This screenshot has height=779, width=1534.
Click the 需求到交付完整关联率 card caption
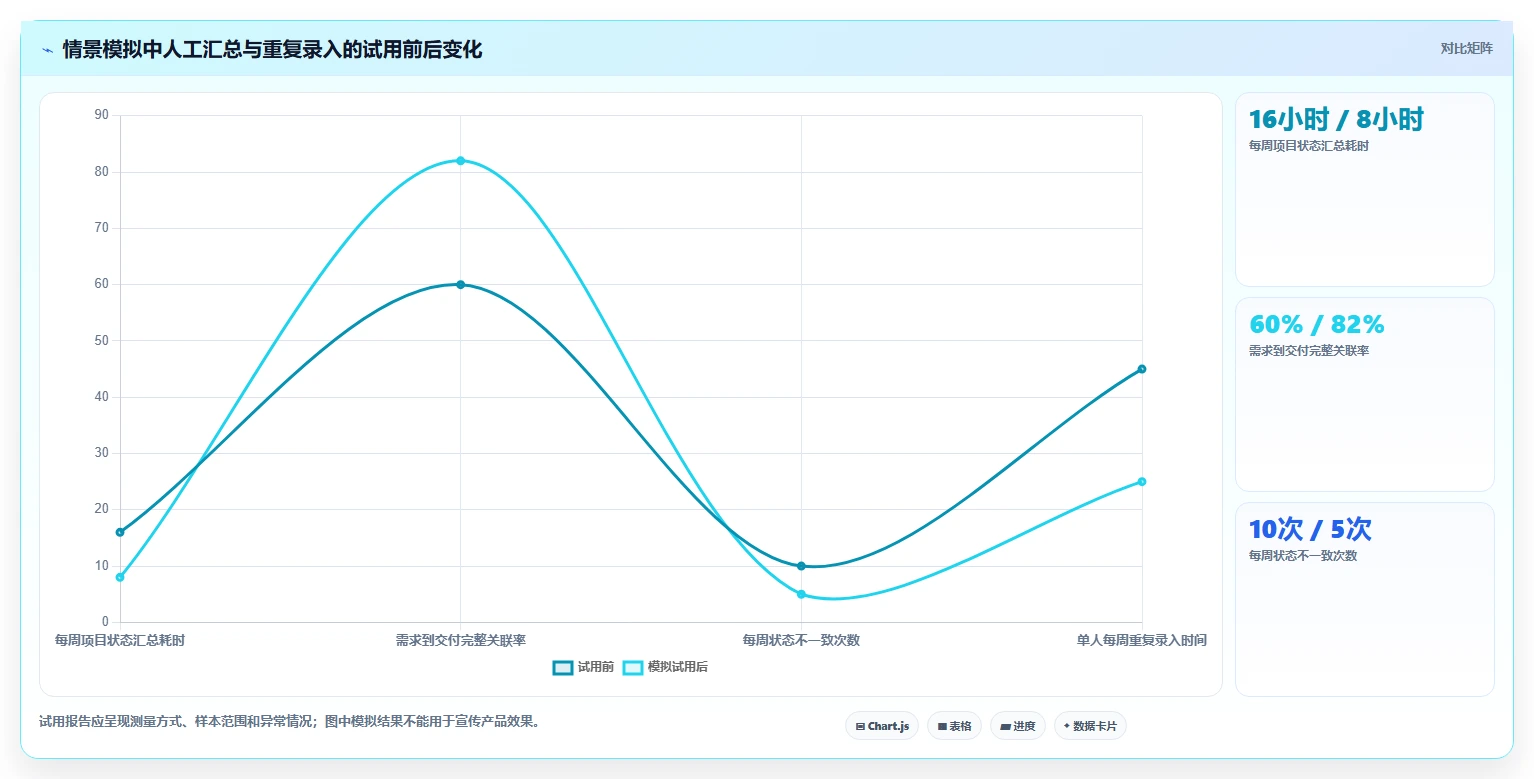1309,351
